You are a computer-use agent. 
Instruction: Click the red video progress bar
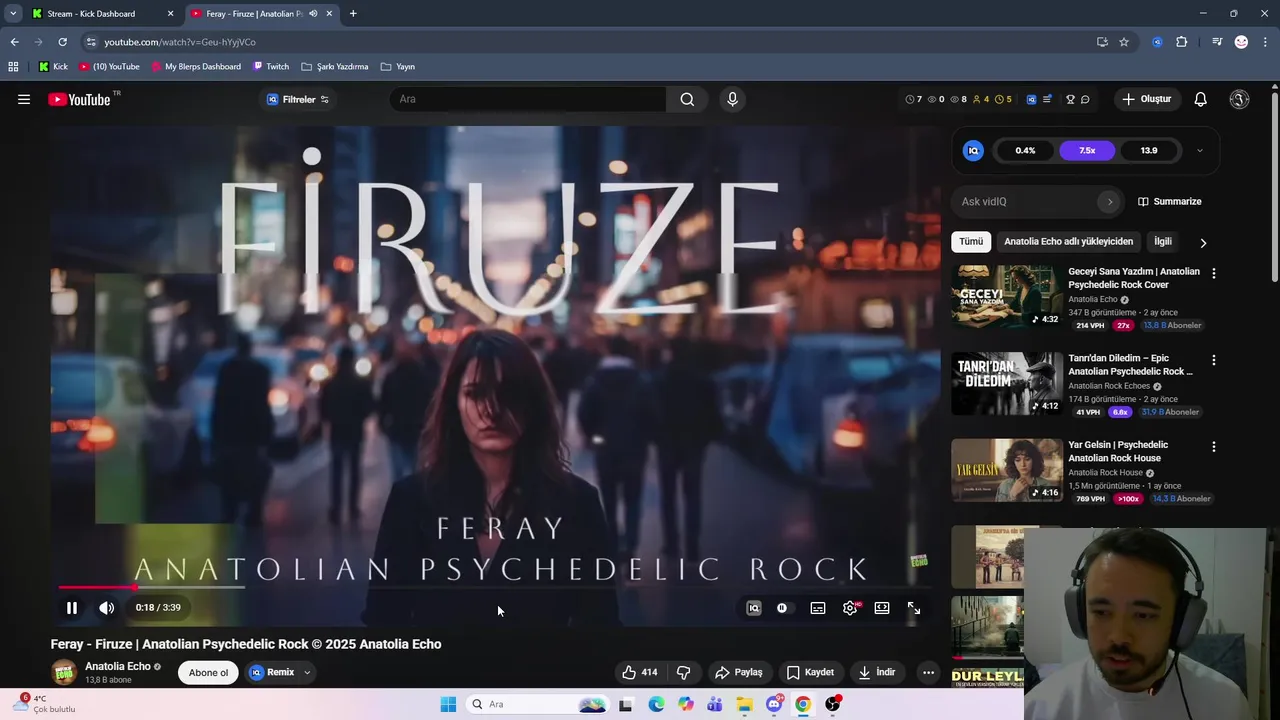click(96, 587)
